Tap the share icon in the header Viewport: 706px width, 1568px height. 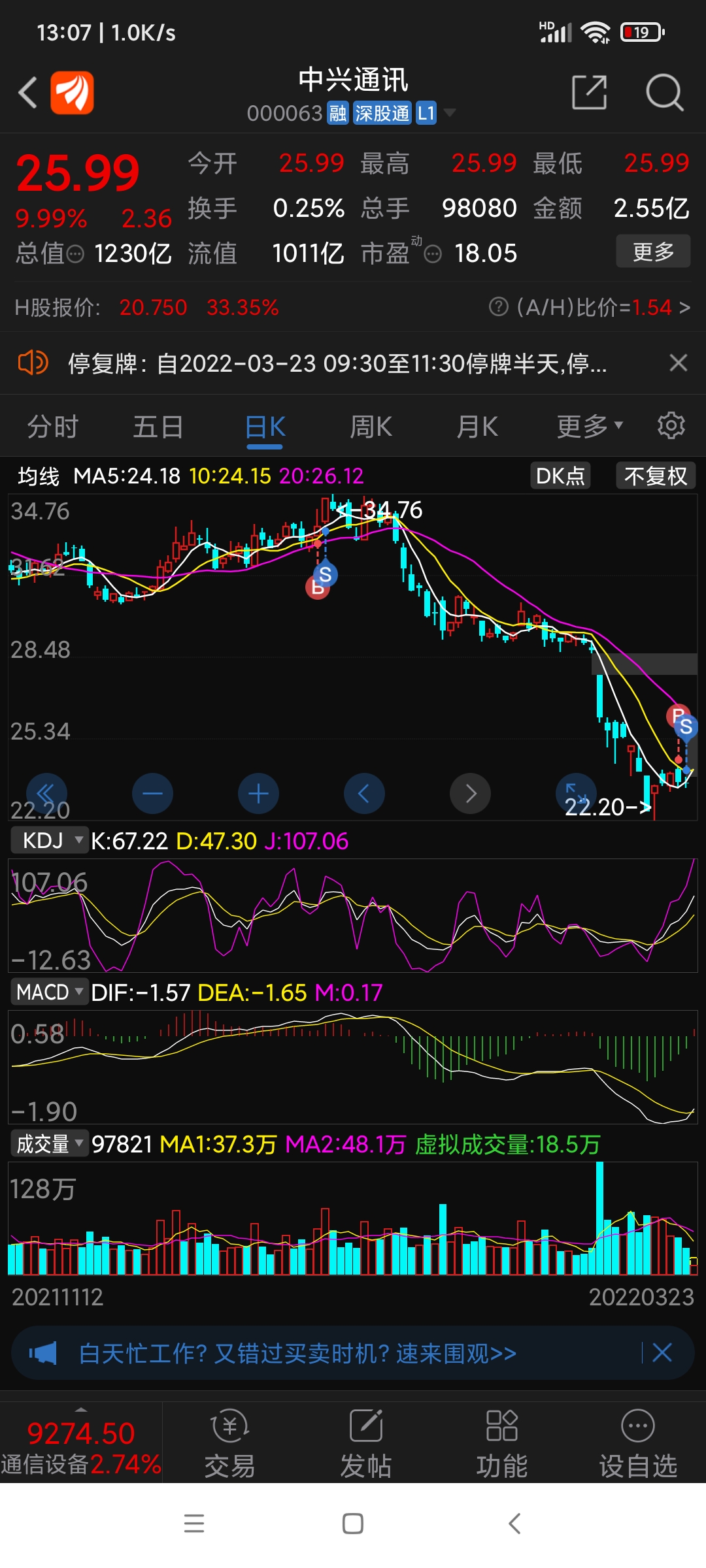[590, 92]
